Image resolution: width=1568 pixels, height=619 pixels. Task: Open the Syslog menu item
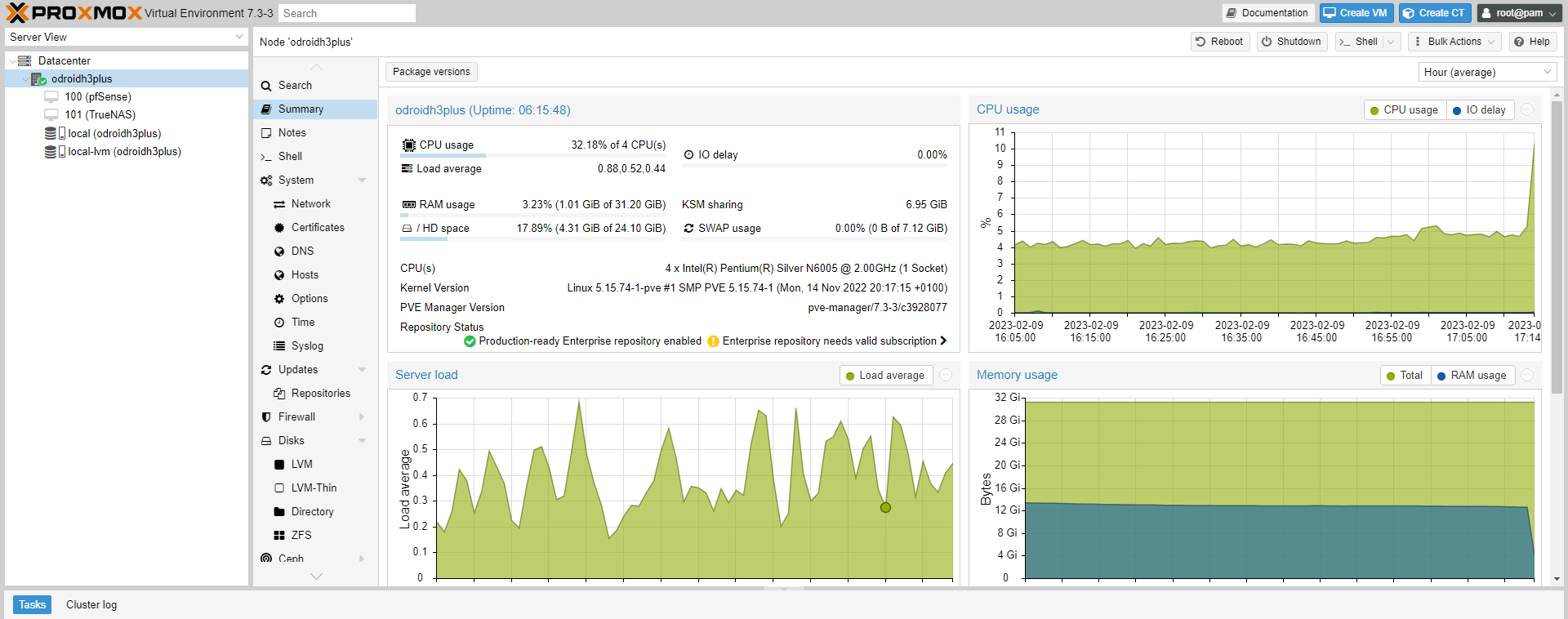click(x=315, y=346)
